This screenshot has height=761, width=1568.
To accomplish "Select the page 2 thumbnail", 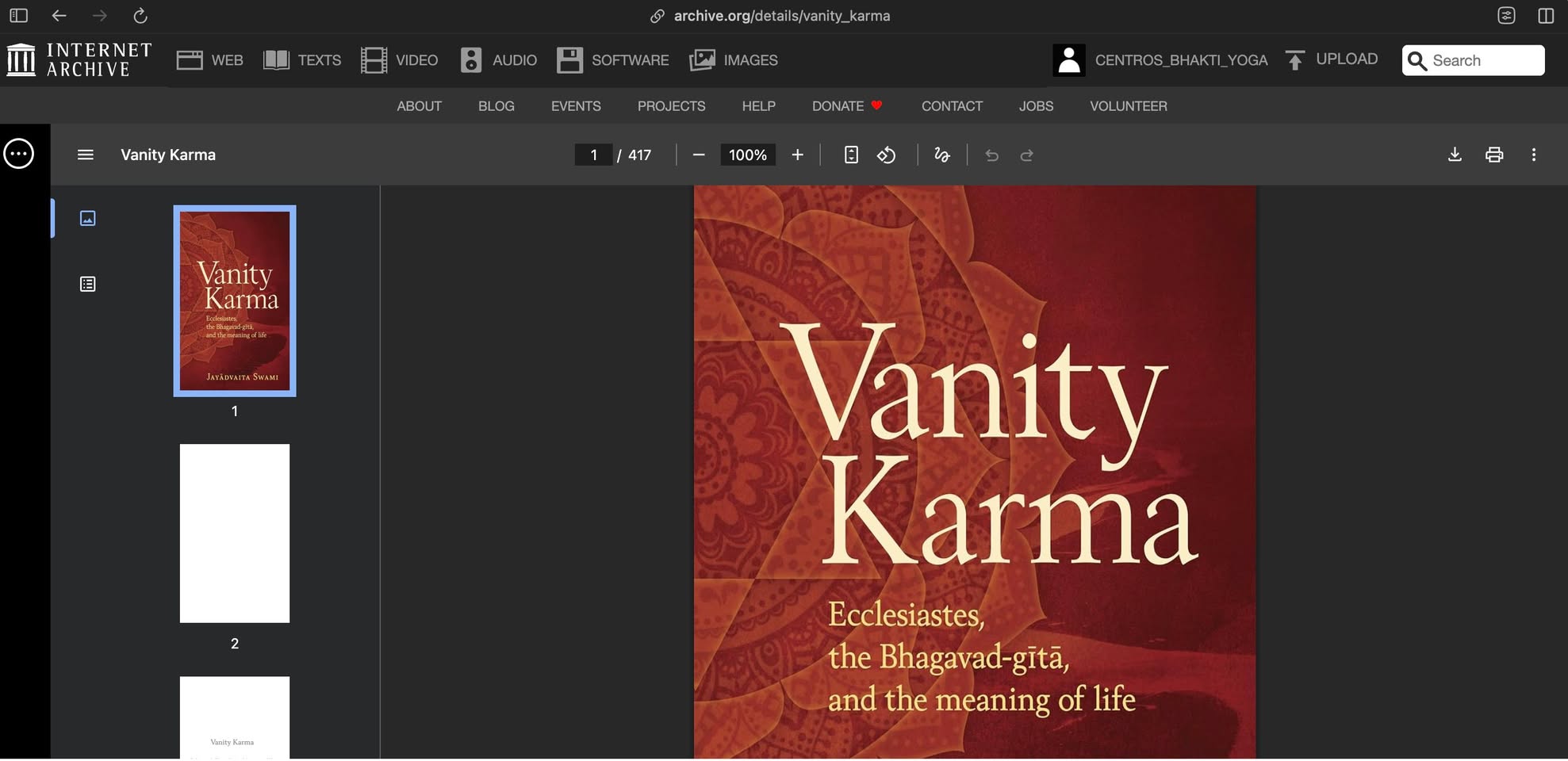I will pos(235,533).
